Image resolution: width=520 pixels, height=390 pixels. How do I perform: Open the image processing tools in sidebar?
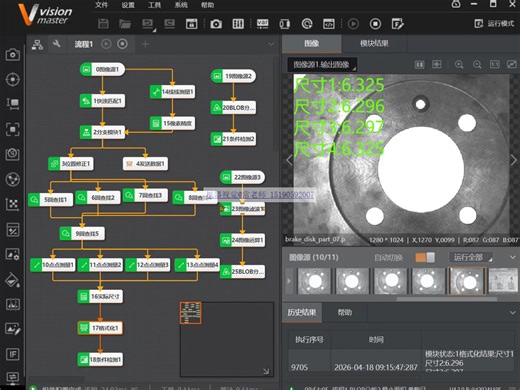pos(13,254)
